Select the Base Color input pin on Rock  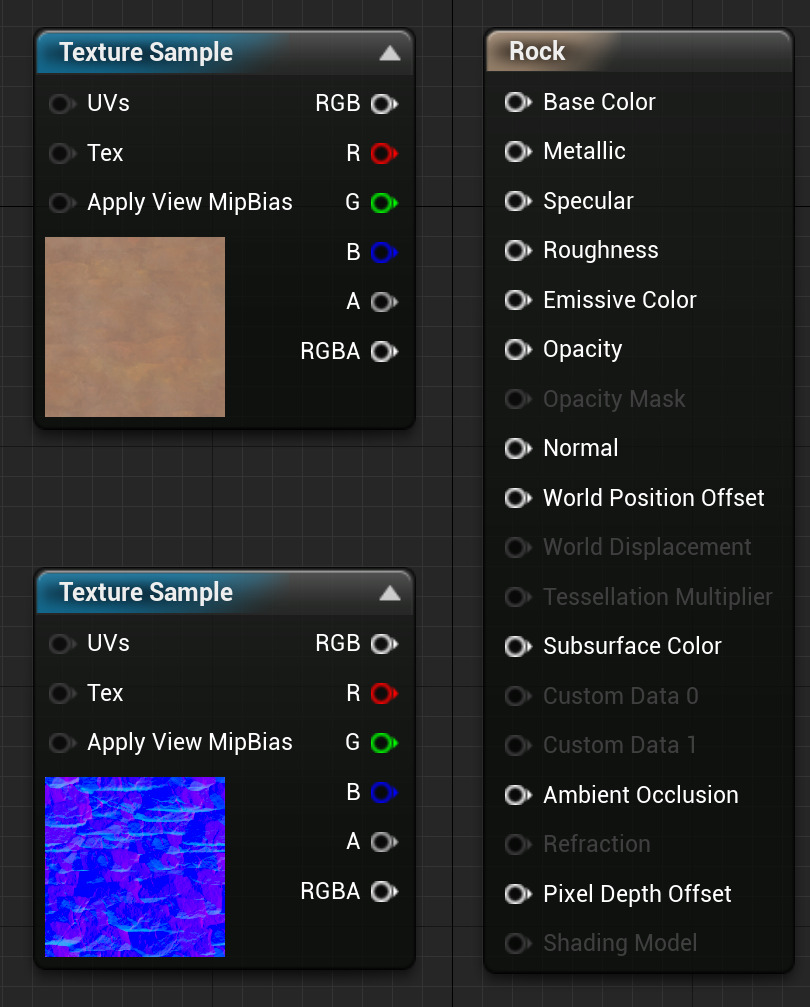(x=517, y=102)
